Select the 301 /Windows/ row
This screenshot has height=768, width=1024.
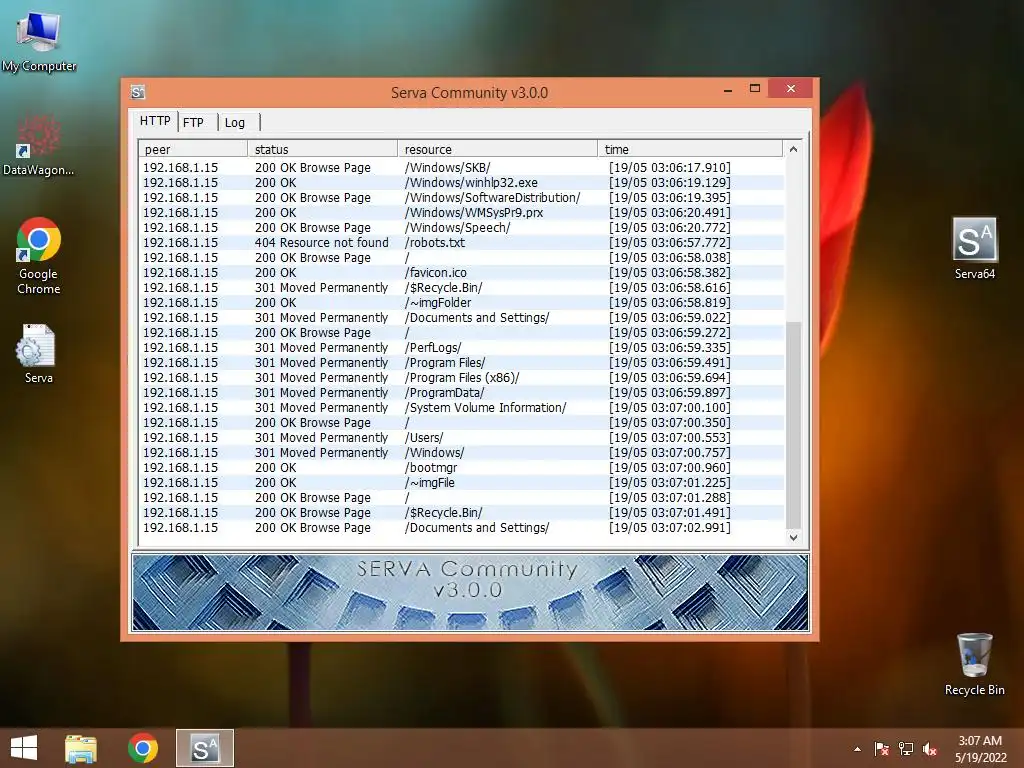coord(462,453)
